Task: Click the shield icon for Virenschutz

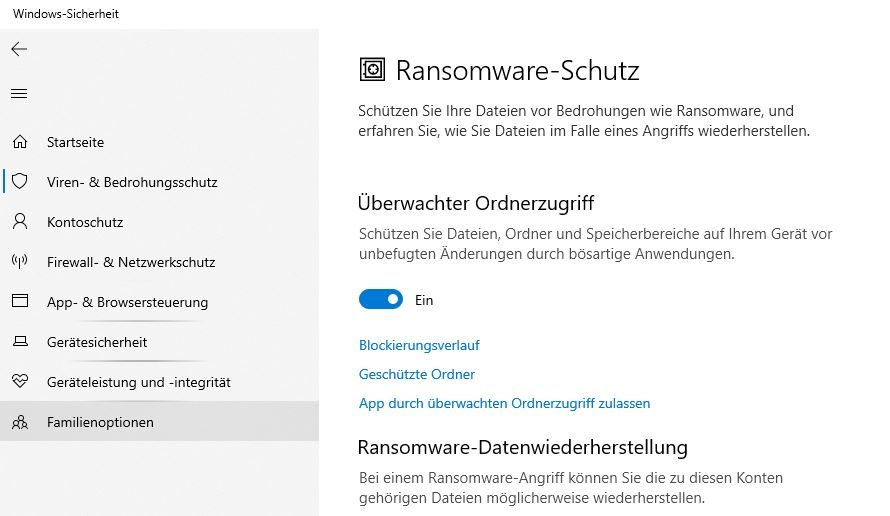Action: tap(19, 182)
